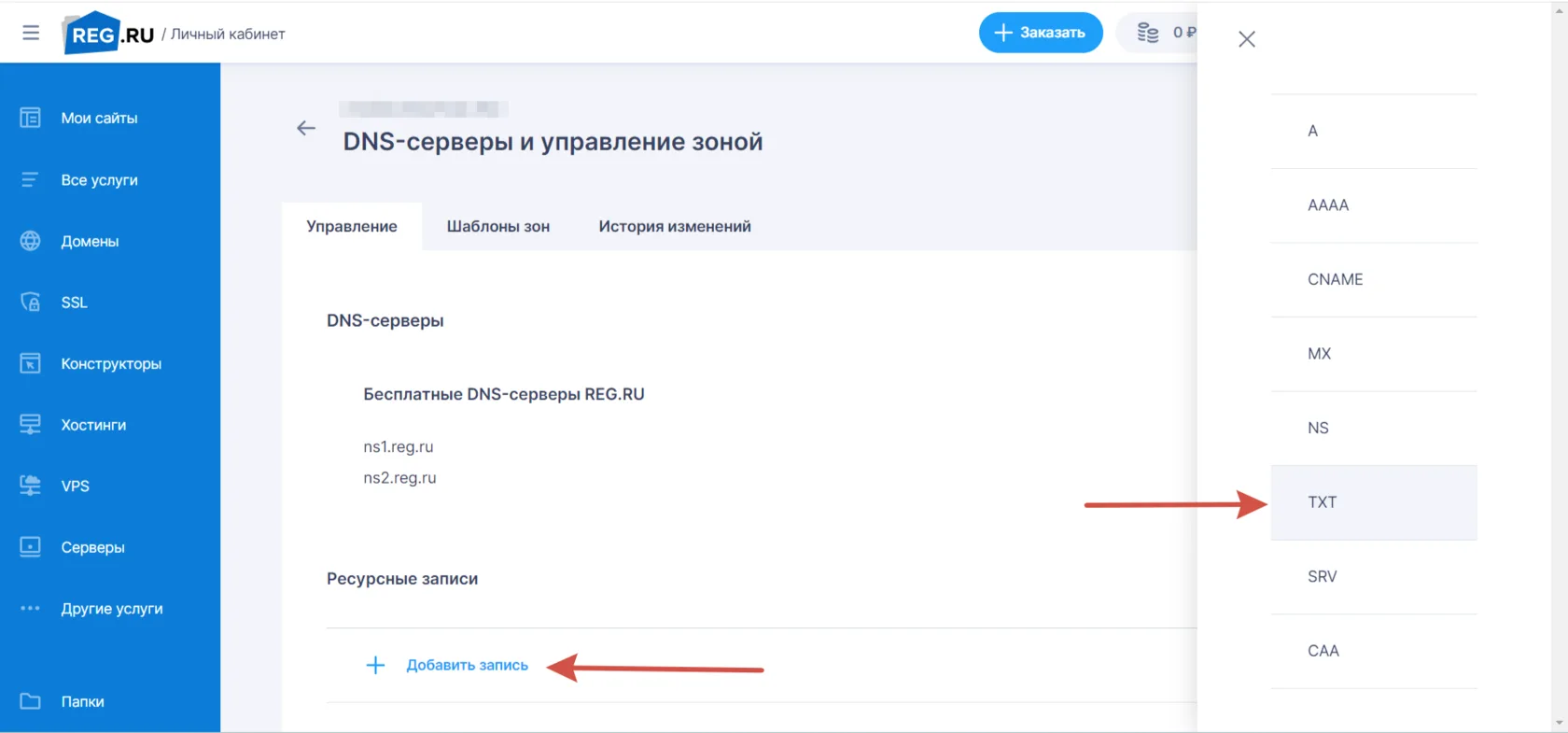Open the Папки folder icon
The width and height of the screenshot is (1568, 733).
tap(30, 701)
